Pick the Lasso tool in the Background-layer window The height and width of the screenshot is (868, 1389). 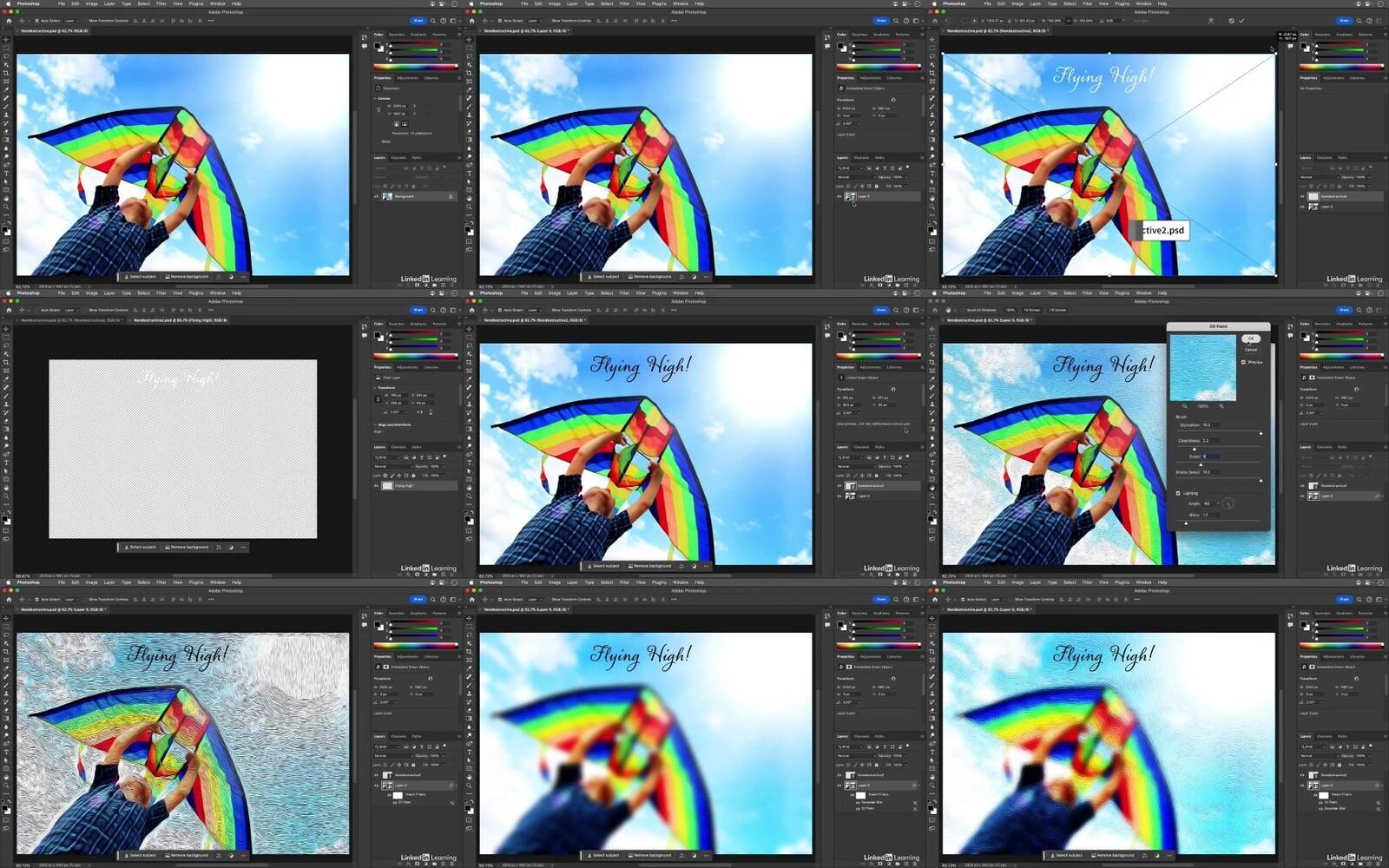6,56
